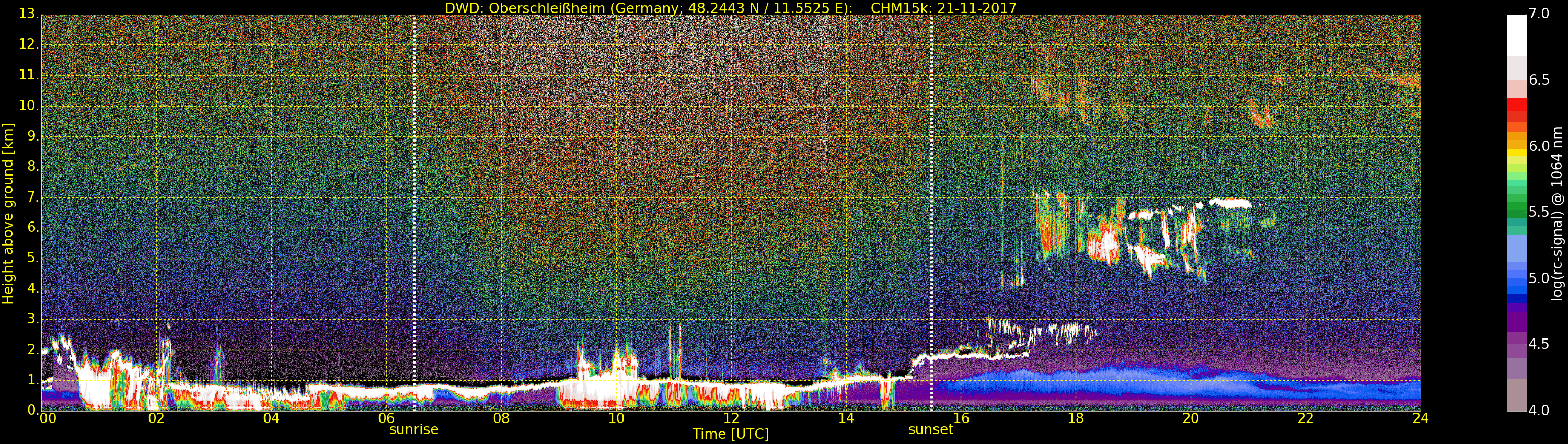Screen dimensions: 1568x444
Task: Click the "Height above ground [km]" axis label
Action: (x=8, y=214)
